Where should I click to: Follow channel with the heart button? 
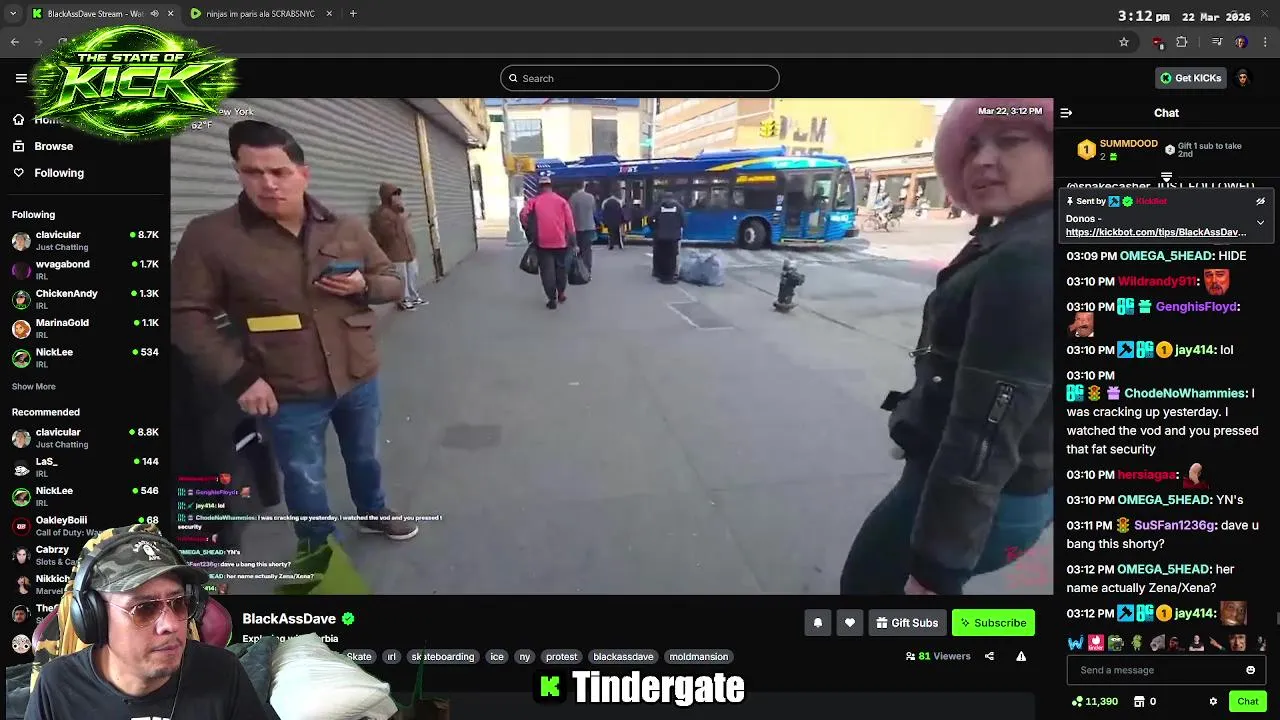coord(849,623)
